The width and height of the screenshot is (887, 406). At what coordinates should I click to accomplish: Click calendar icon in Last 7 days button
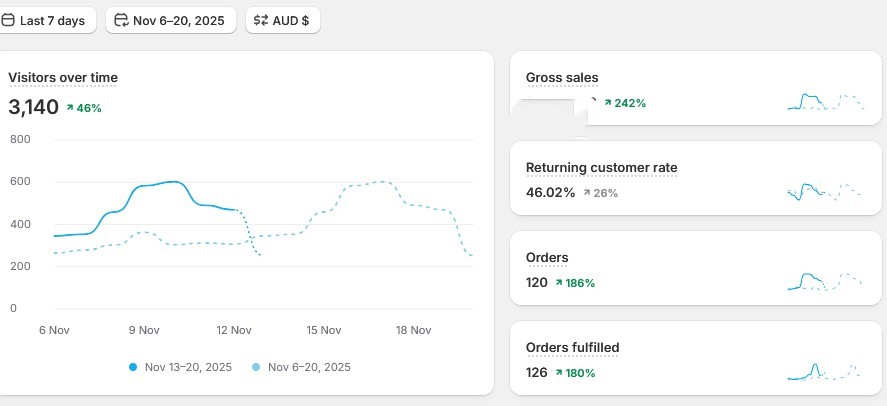click(x=8, y=20)
